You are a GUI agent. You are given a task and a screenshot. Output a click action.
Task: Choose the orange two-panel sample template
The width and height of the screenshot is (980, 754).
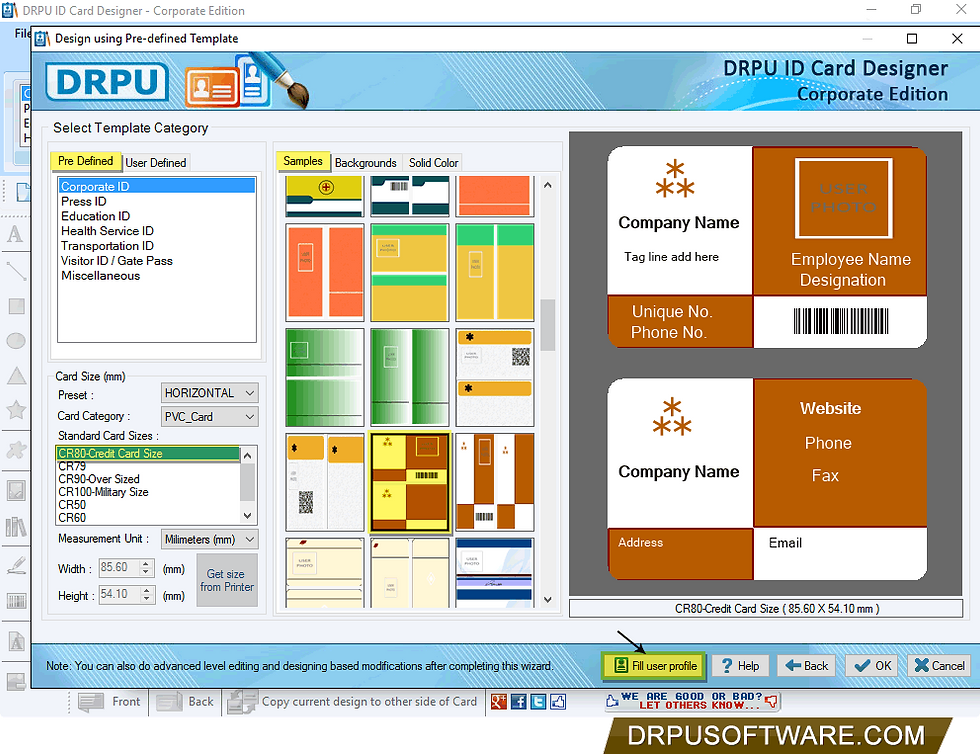click(x=324, y=272)
